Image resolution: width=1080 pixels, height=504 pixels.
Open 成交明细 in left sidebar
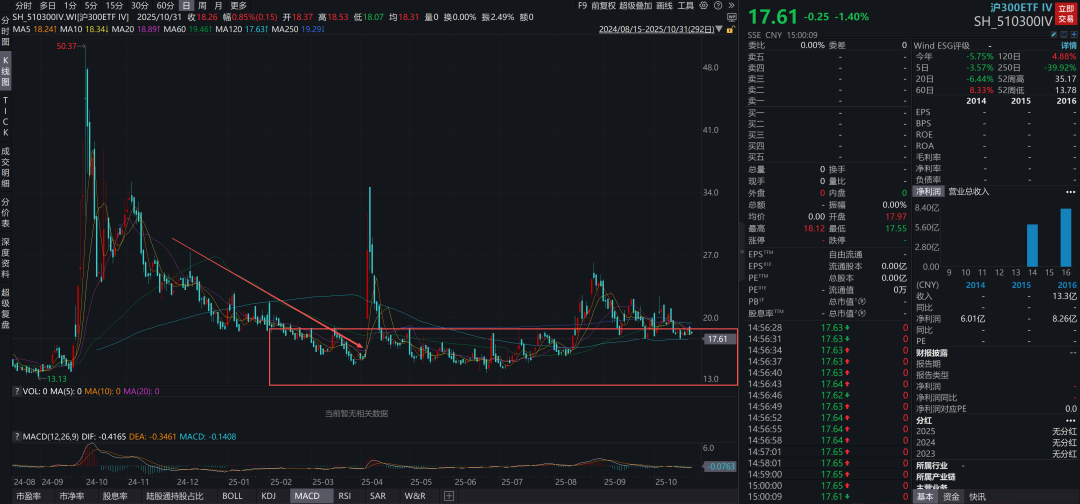click(6, 166)
